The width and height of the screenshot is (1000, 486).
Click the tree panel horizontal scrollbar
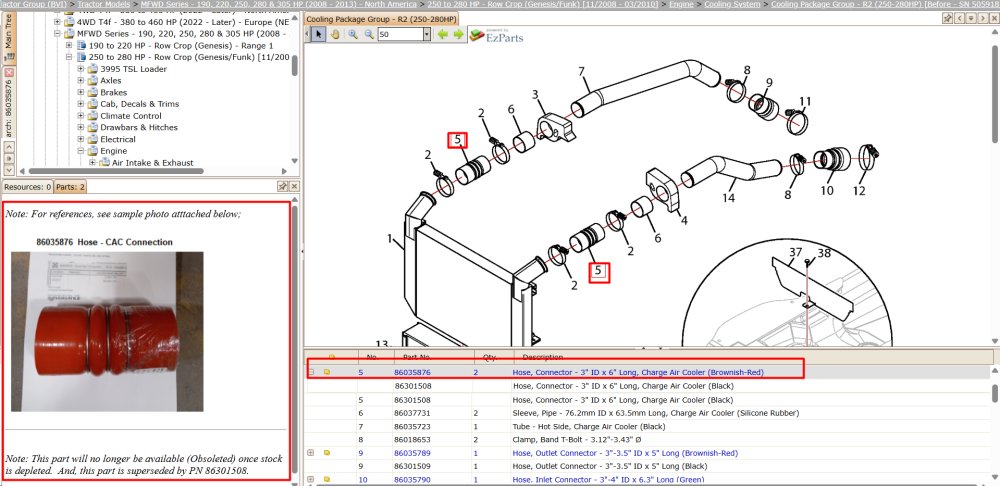(115, 171)
